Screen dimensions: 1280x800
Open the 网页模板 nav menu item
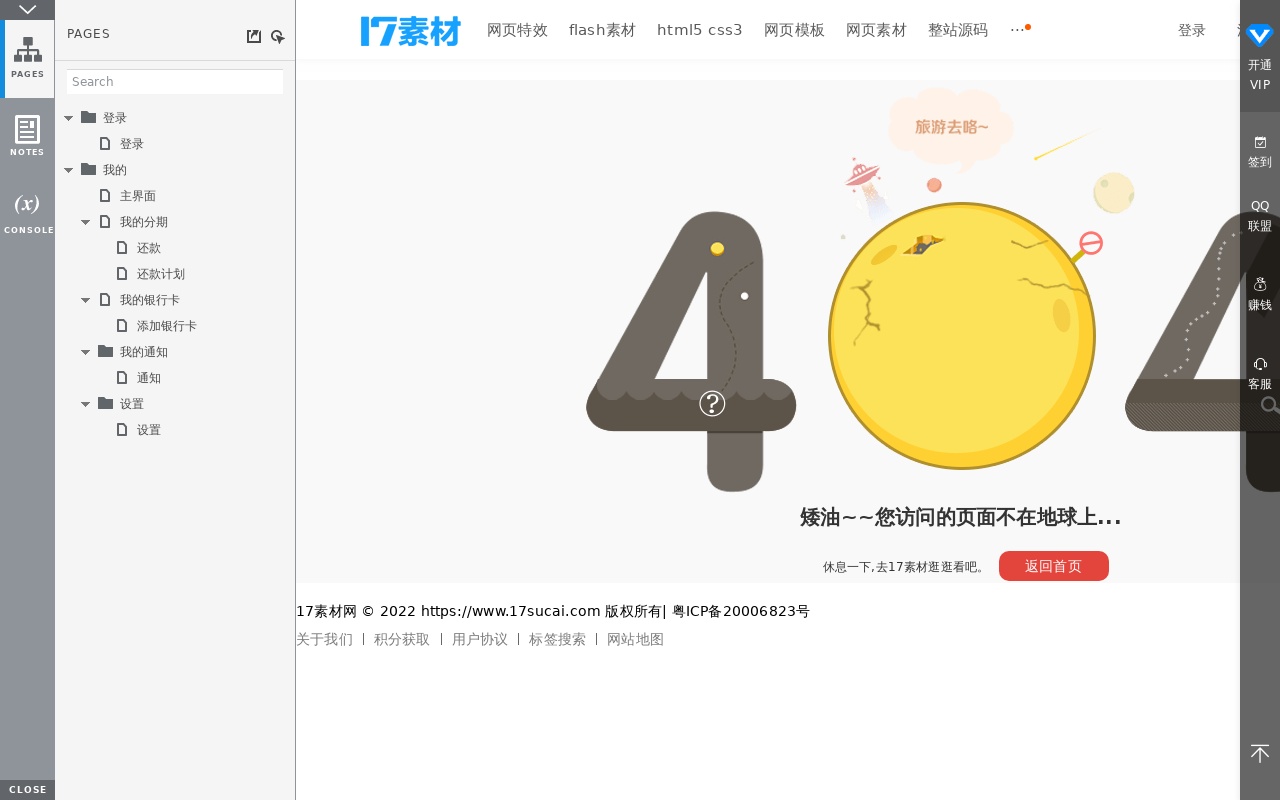tap(794, 30)
